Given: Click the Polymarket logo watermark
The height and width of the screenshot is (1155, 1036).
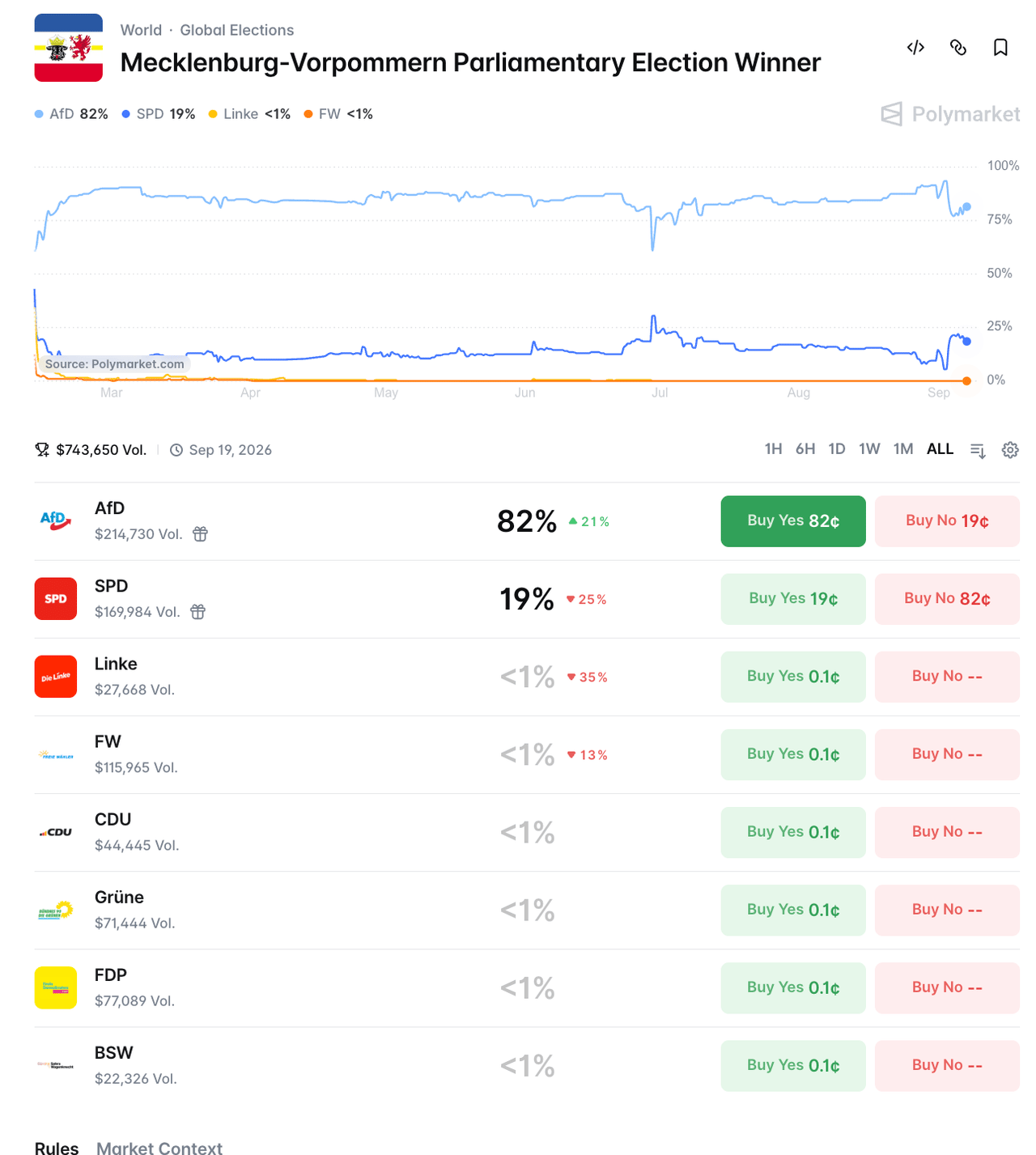Looking at the screenshot, I should [x=950, y=114].
